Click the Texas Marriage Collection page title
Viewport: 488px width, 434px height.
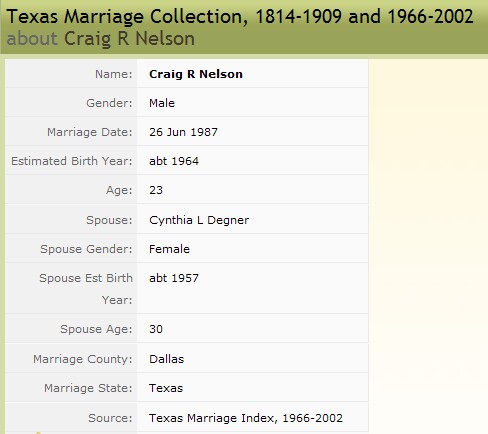240,16
